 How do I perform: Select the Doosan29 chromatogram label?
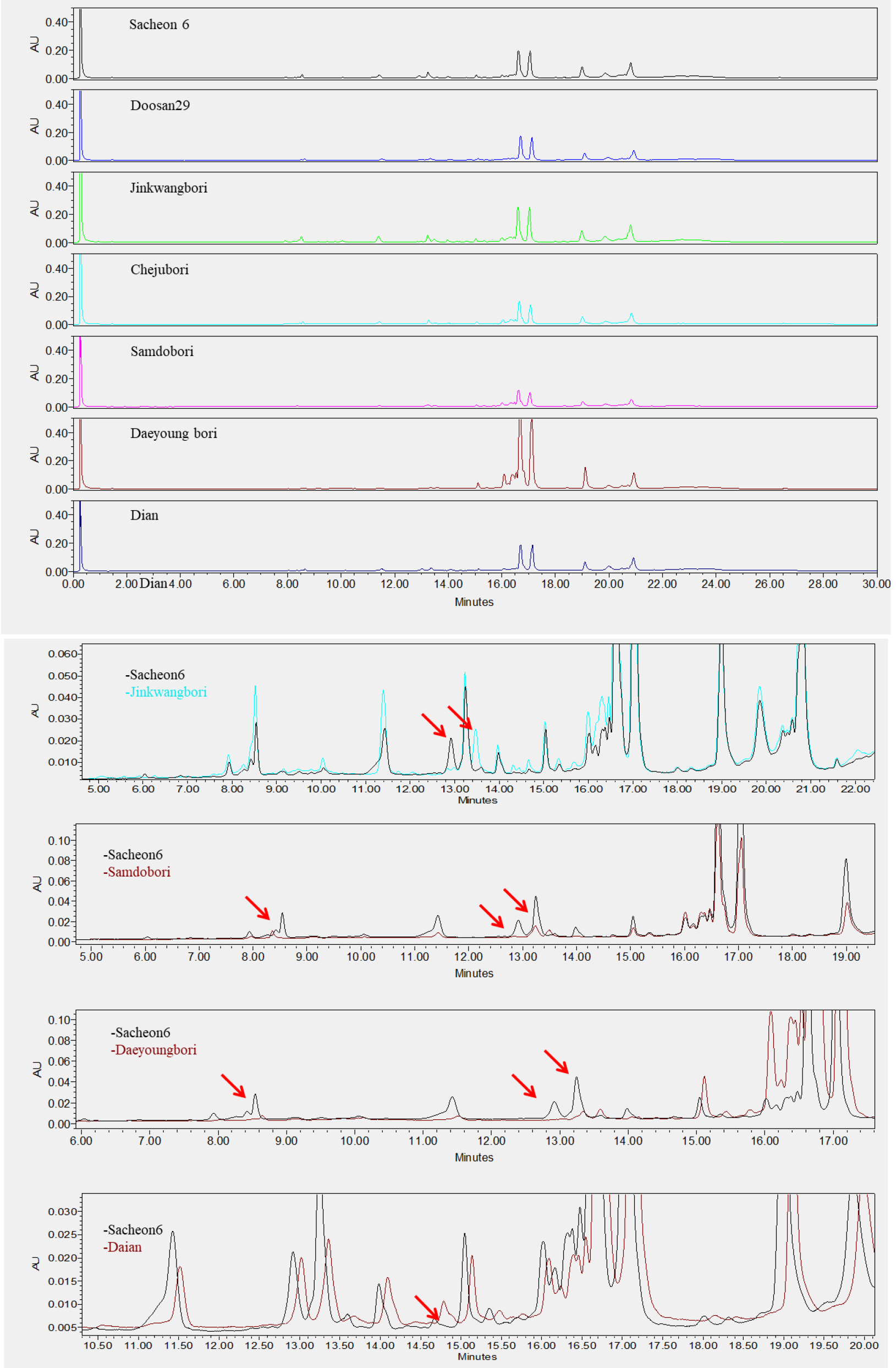click(160, 106)
